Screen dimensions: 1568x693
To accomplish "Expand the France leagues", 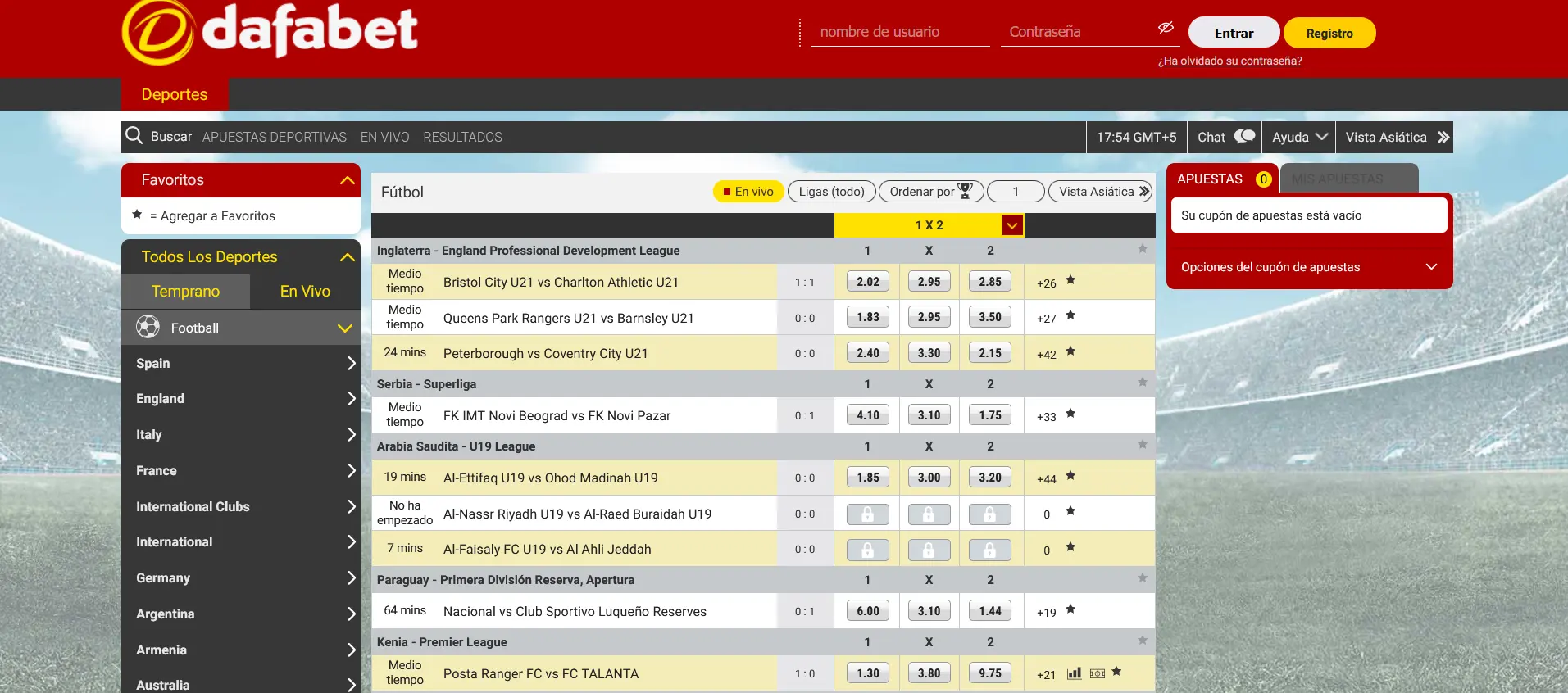I will 241,470.
